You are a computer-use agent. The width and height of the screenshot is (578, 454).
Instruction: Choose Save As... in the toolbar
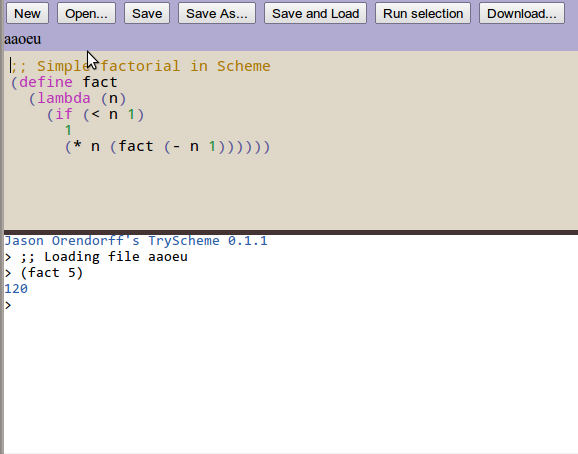[217, 13]
